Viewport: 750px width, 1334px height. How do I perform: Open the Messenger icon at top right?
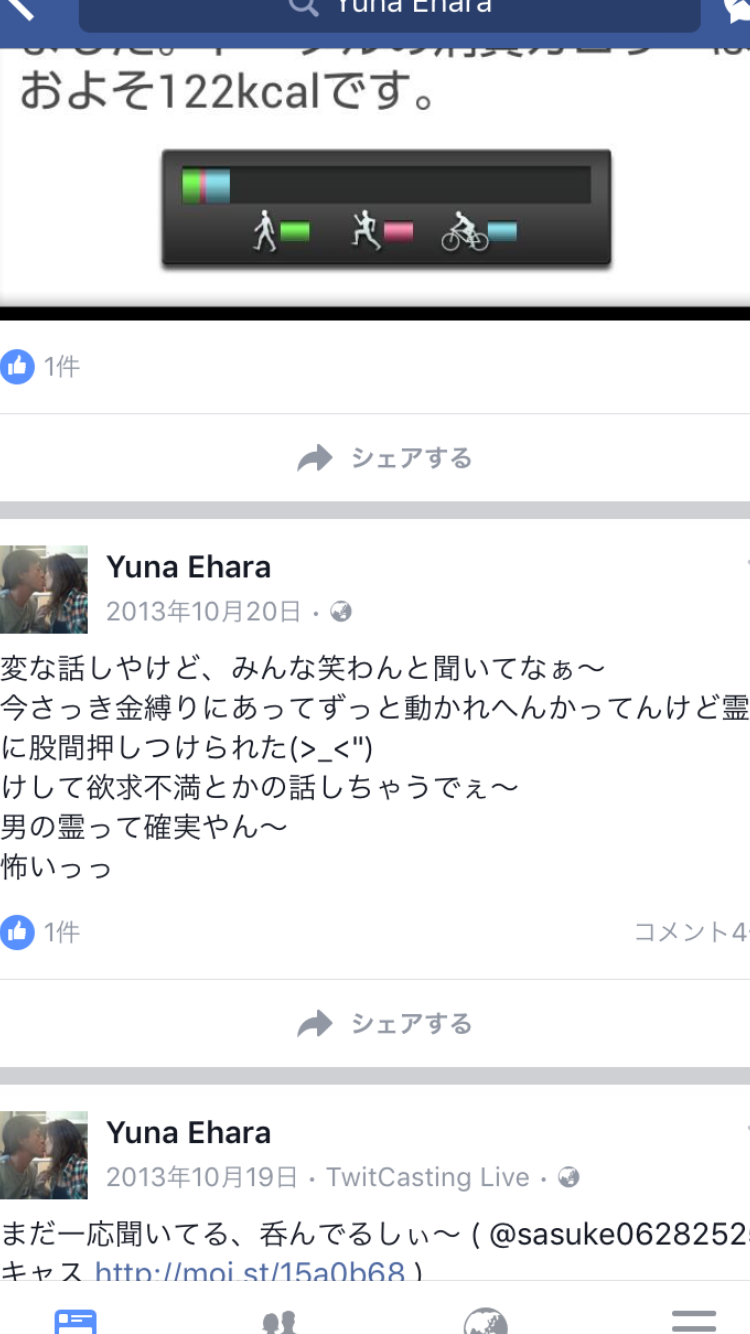click(x=738, y=10)
